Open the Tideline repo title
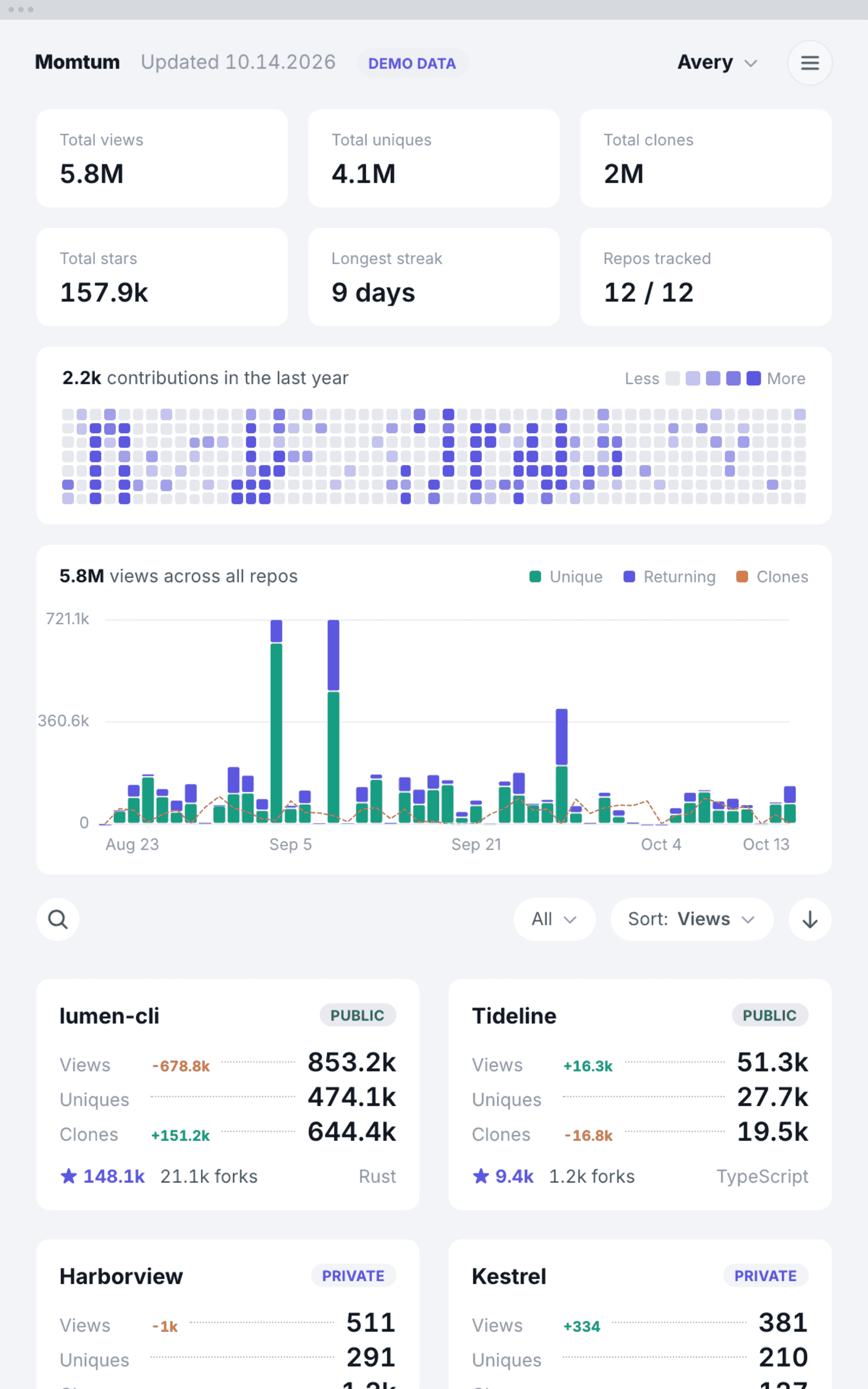Viewport: 868px width, 1389px height. tap(515, 1016)
